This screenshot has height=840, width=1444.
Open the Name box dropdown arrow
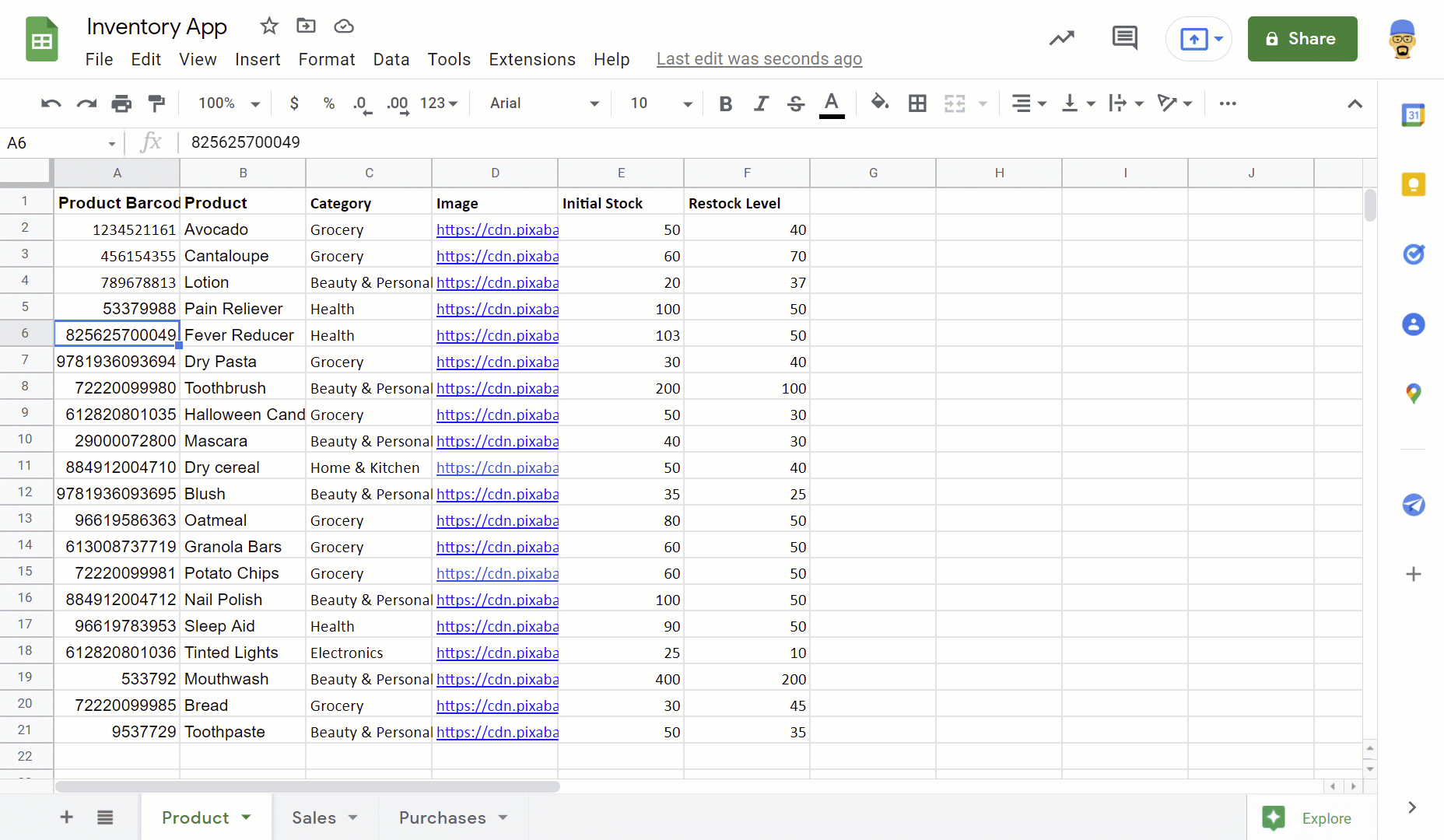[x=112, y=143]
